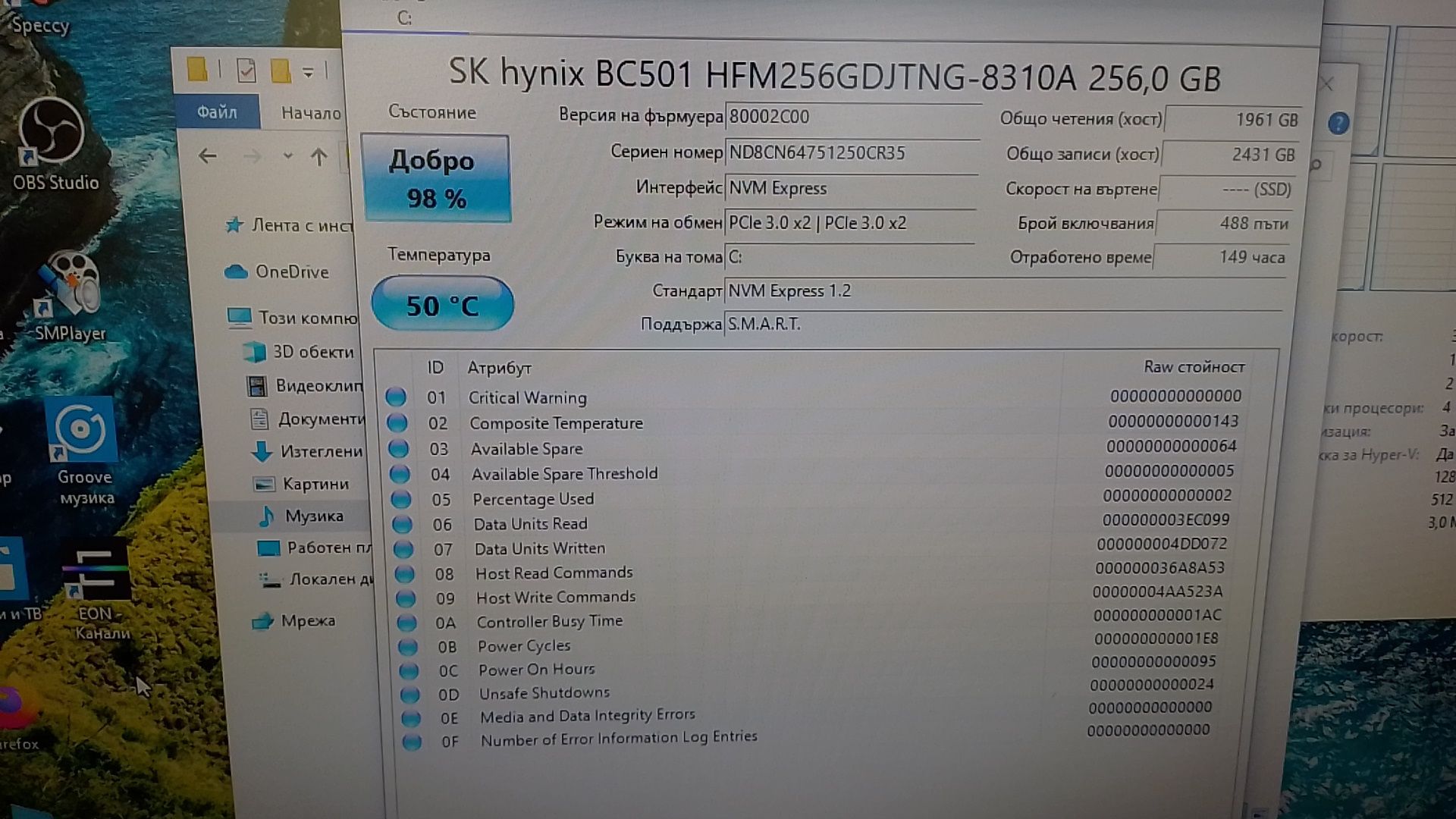Image resolution: width=1456 pixels, height=819 pixels.
Task: Open Документи folder in navigation pane
Action: point(307,419)
